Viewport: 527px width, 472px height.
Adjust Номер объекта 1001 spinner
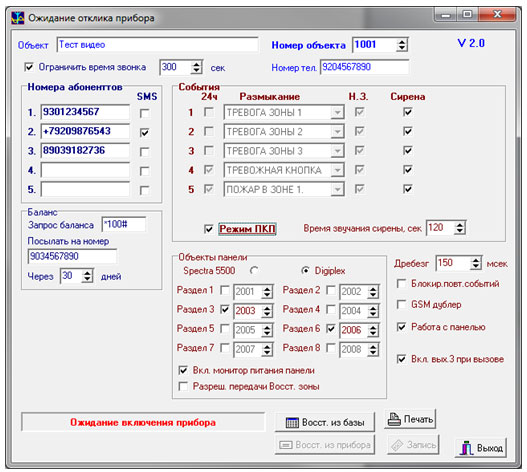tap(402, 45)
